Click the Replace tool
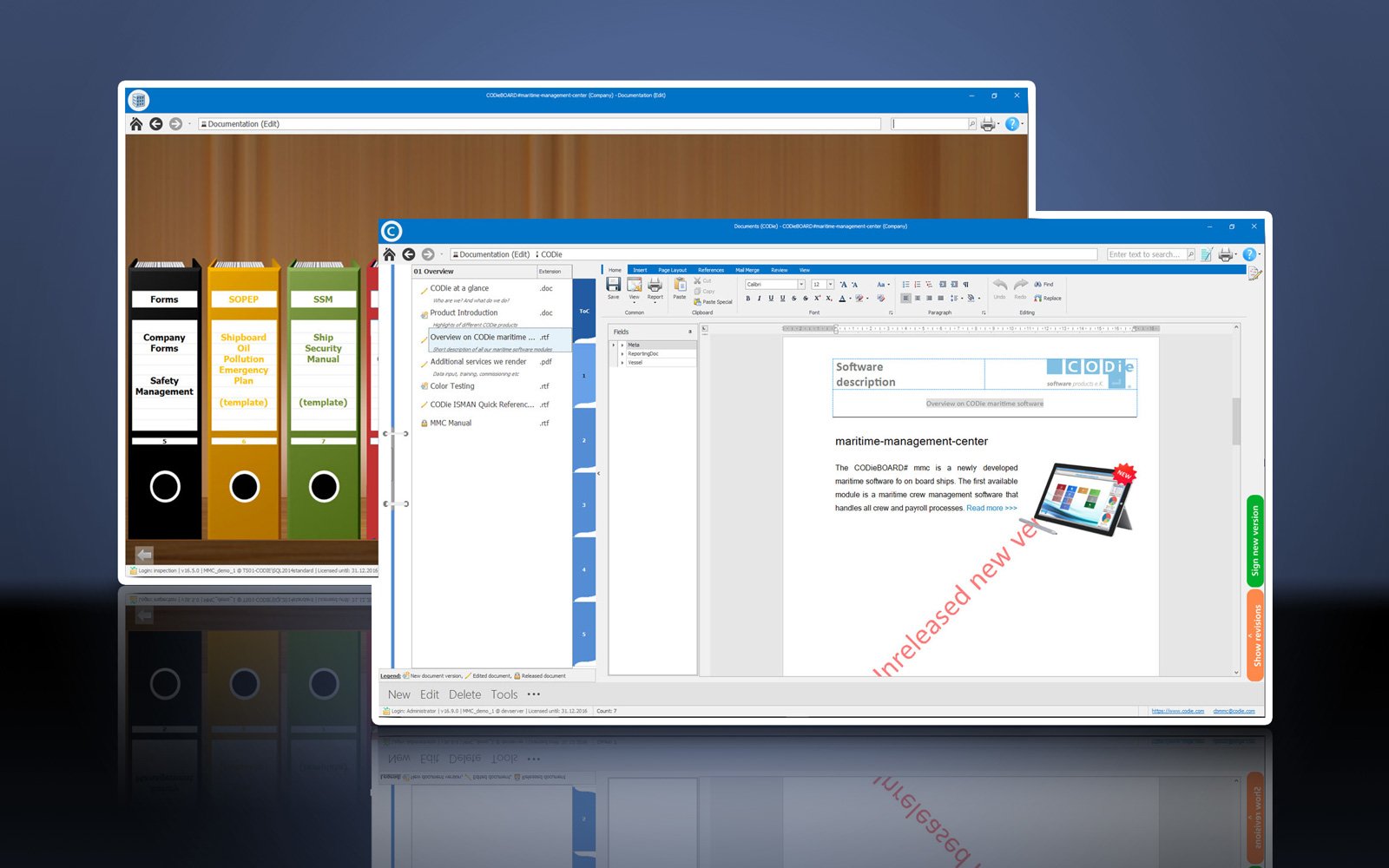 click(1048, 299)
